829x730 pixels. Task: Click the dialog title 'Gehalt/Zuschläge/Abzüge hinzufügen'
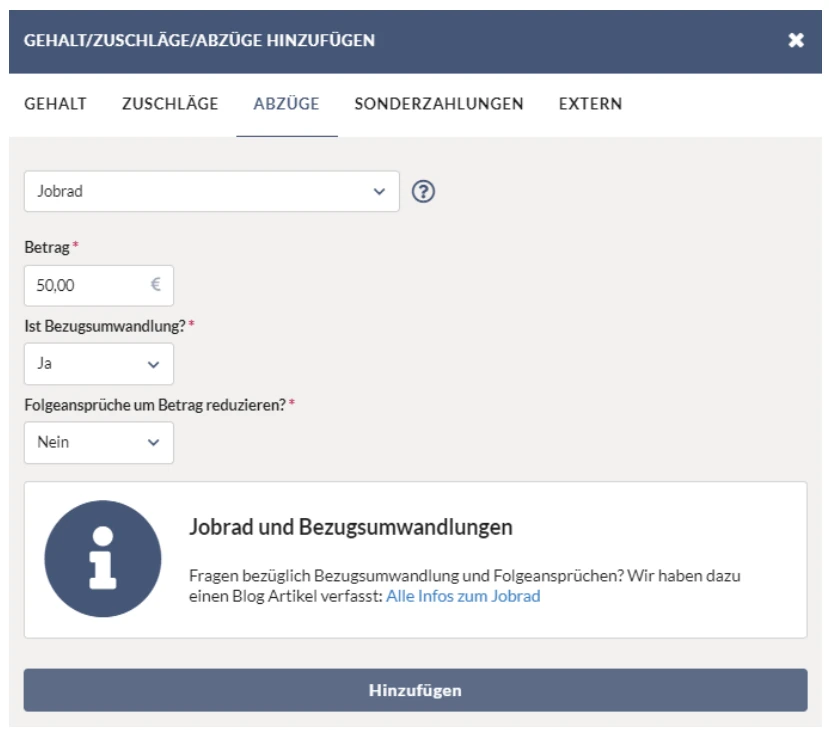pyautogui.click(x=199, y=40)
